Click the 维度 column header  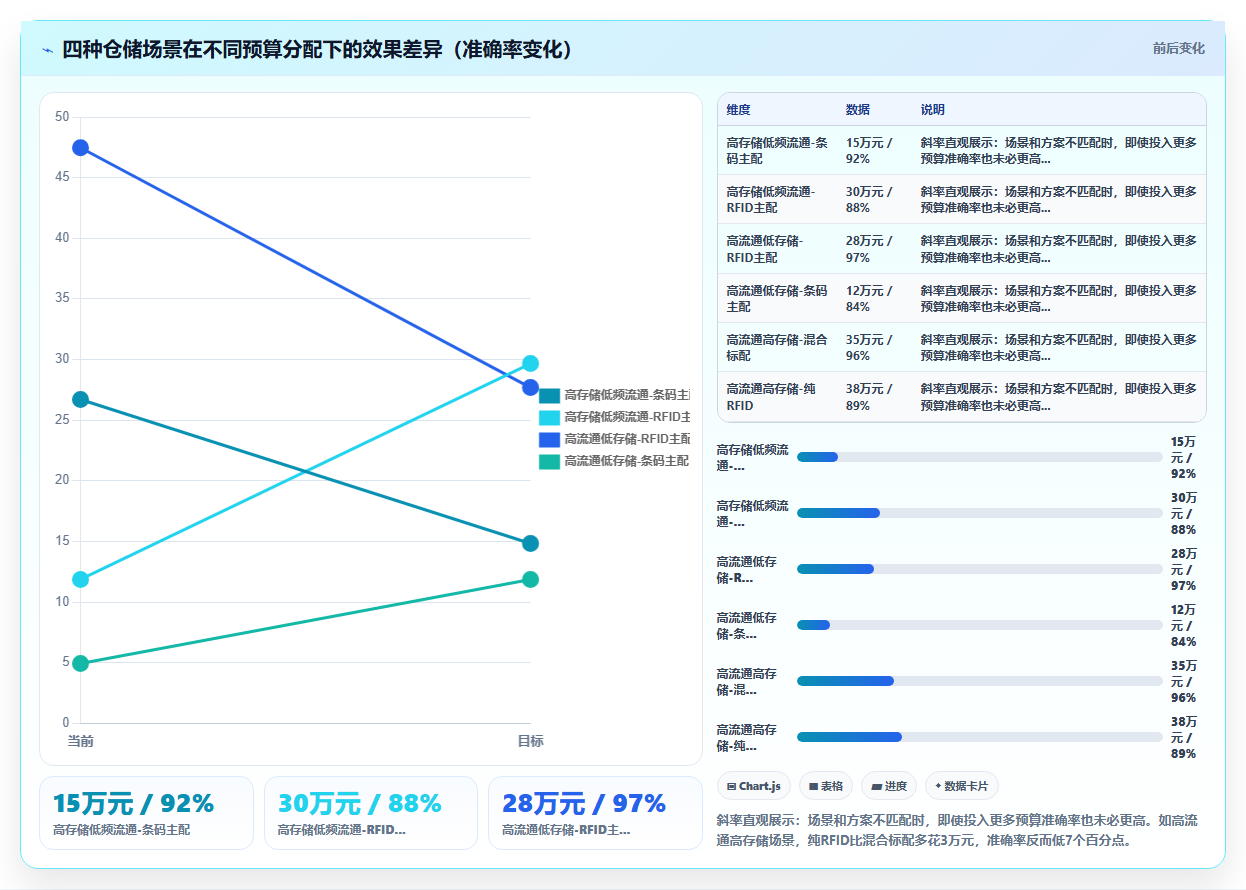777,109
